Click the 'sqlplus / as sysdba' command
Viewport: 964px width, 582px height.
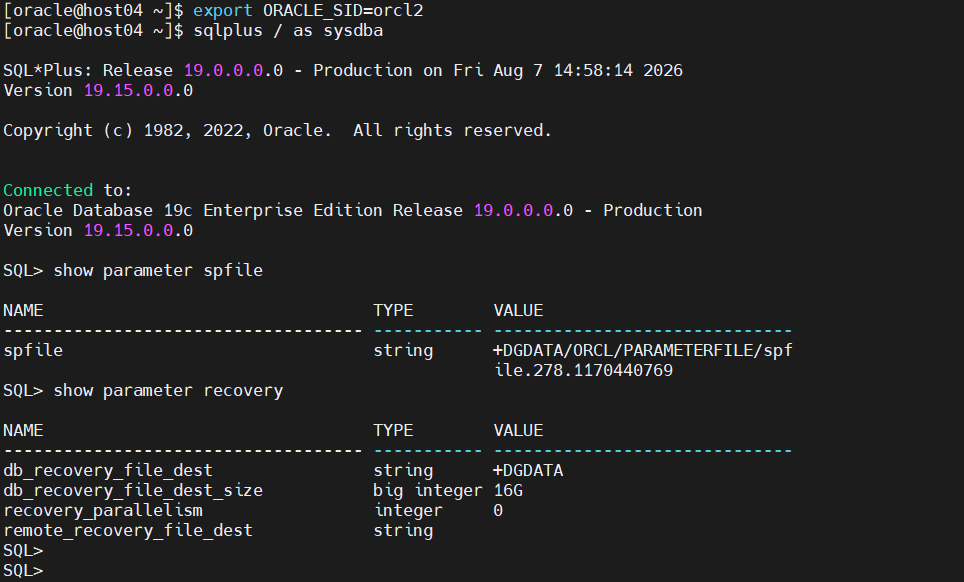pos(288,31)
